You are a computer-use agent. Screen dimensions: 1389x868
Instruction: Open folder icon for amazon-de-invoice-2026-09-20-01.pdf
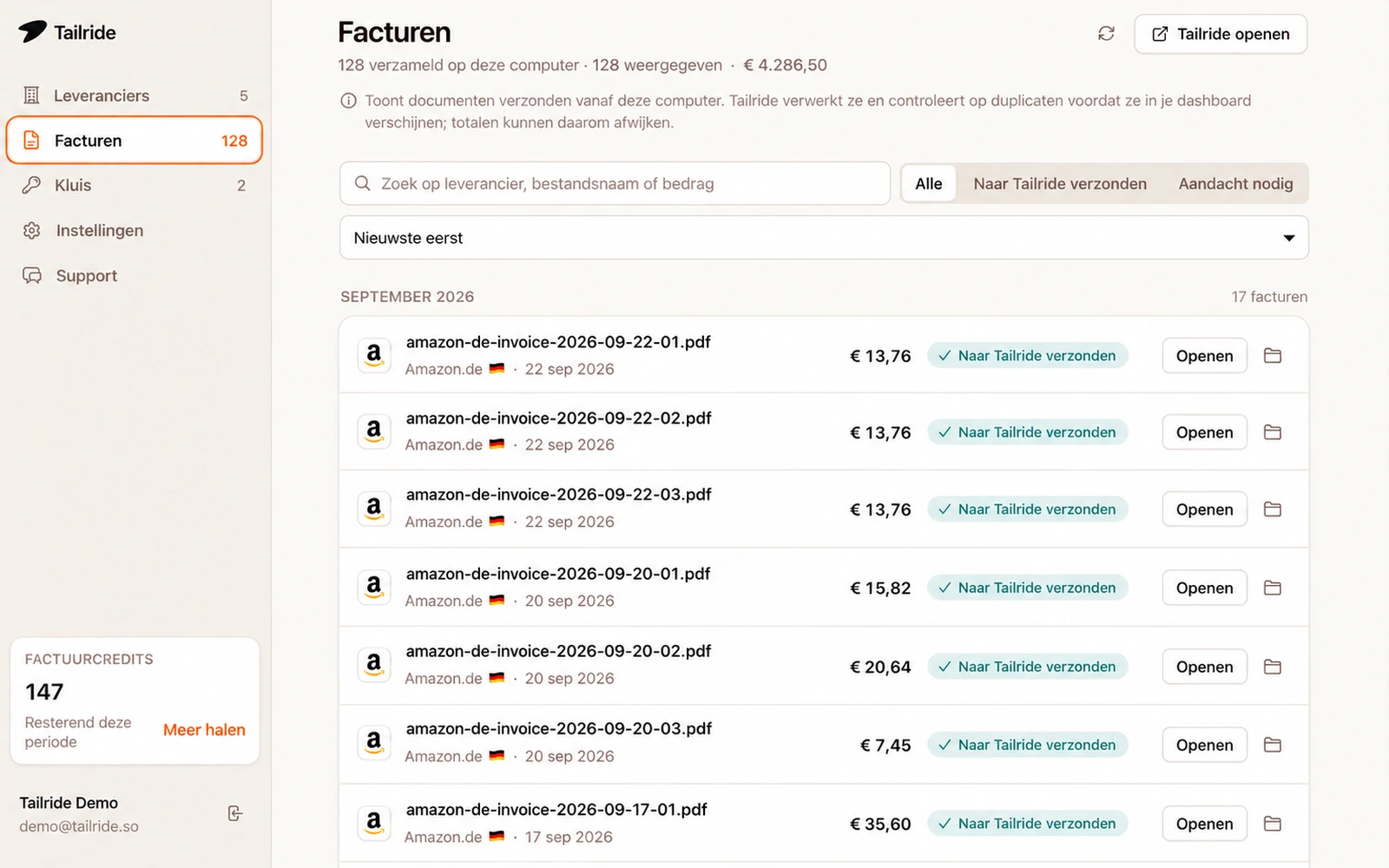coord(1273,588)
